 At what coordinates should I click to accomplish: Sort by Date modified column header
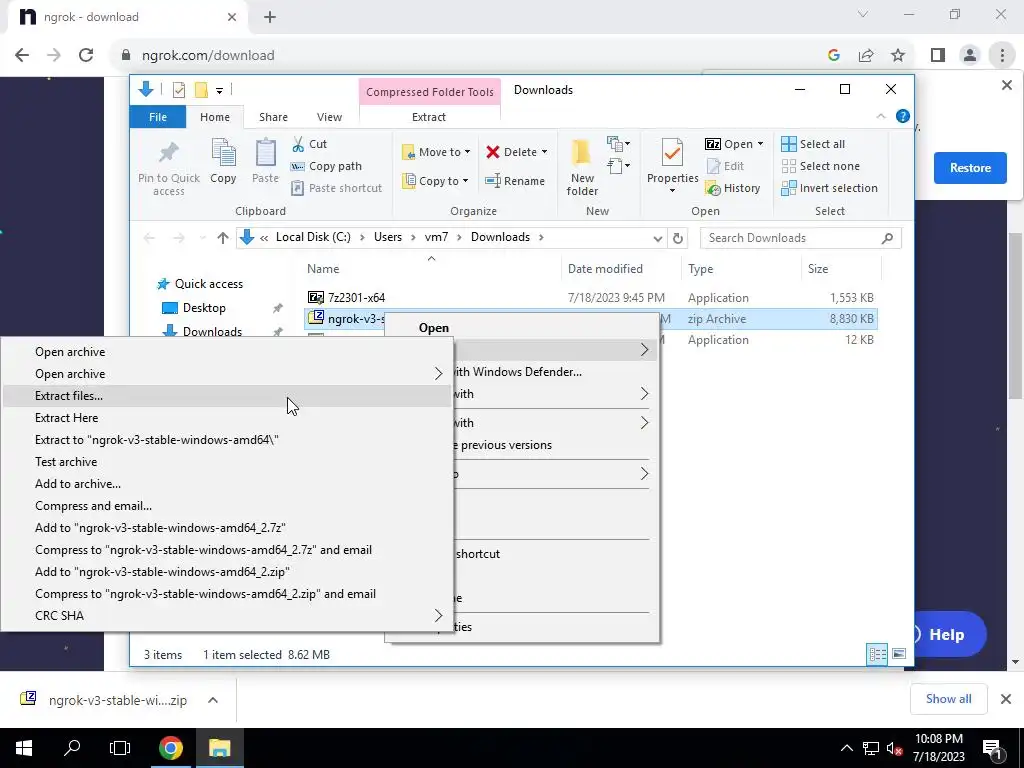605,268
